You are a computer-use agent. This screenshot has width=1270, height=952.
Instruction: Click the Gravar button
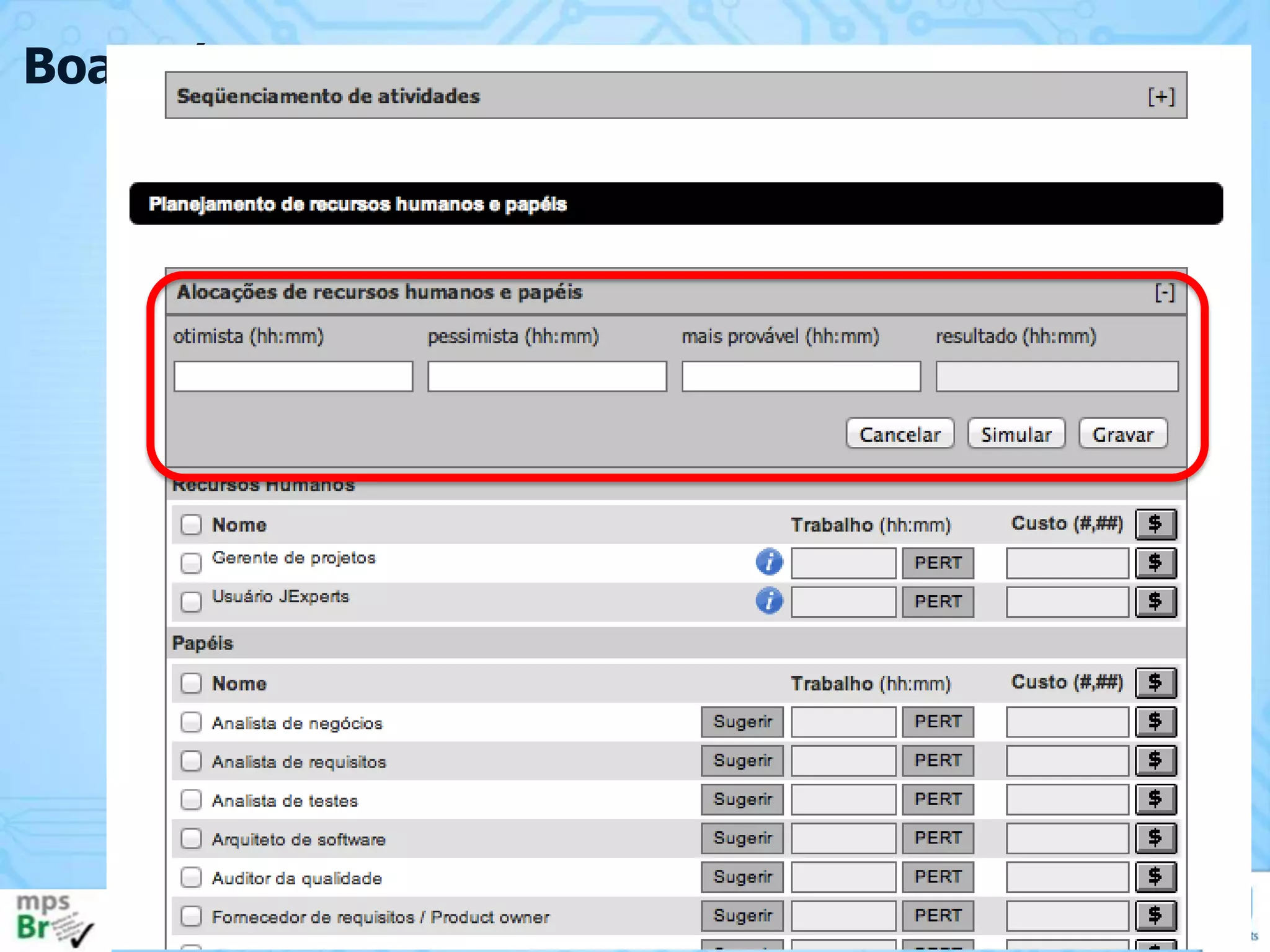pos(1123,434)
